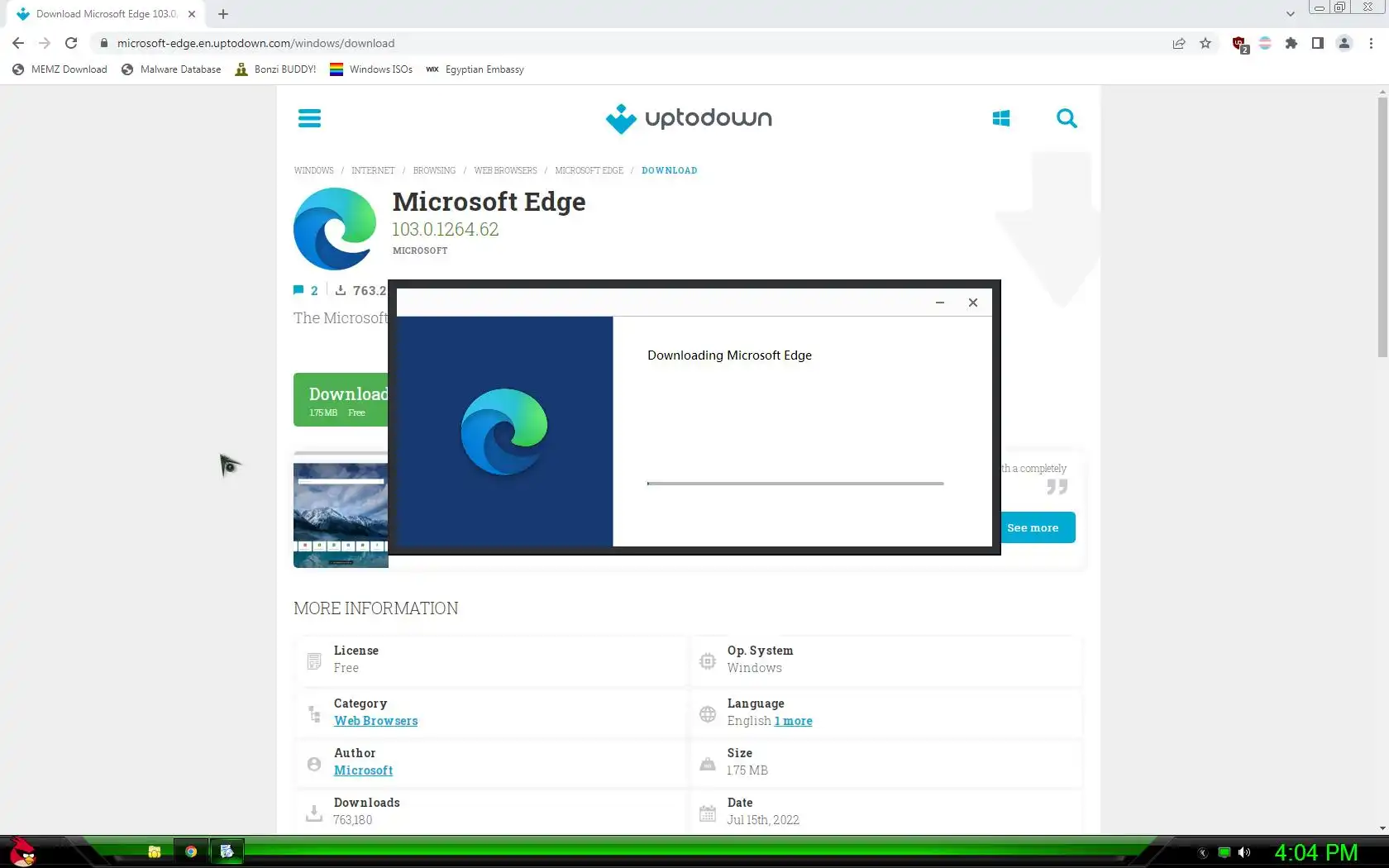This screenshot has width=1389, height=868.
Task: Click the Downloading Microsoft Edge status text
Action: 729,355
